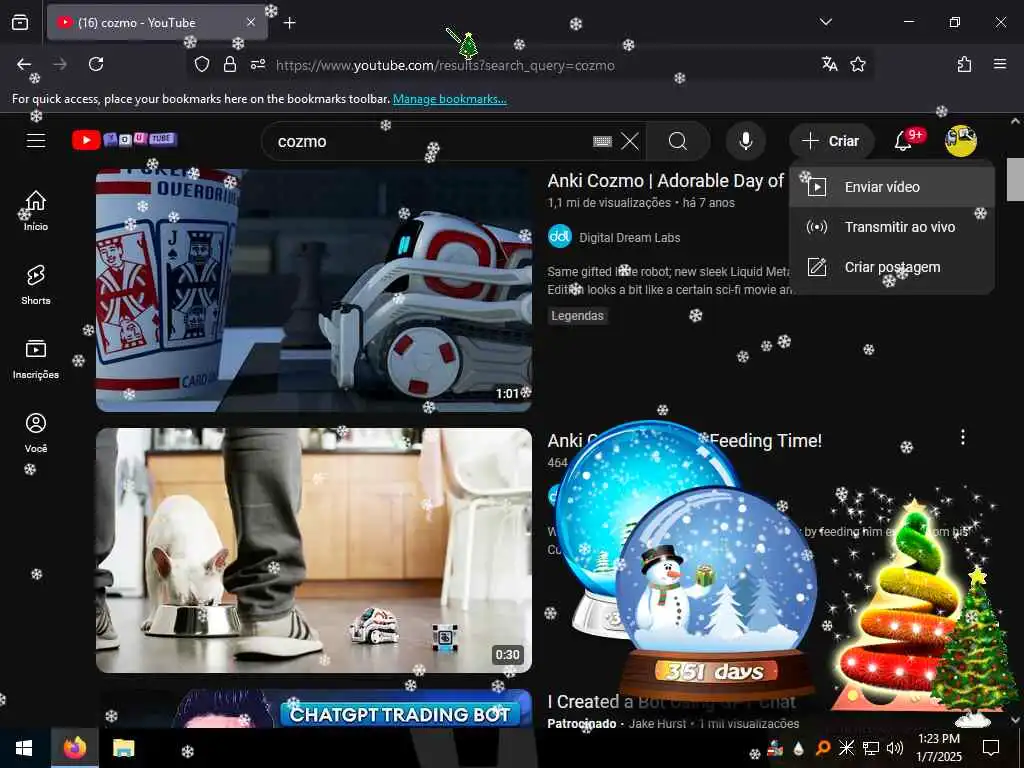1024x768 pixels.
Task: Click the taskbar clock 1:23 PM
Action: (x=938, y=748)
